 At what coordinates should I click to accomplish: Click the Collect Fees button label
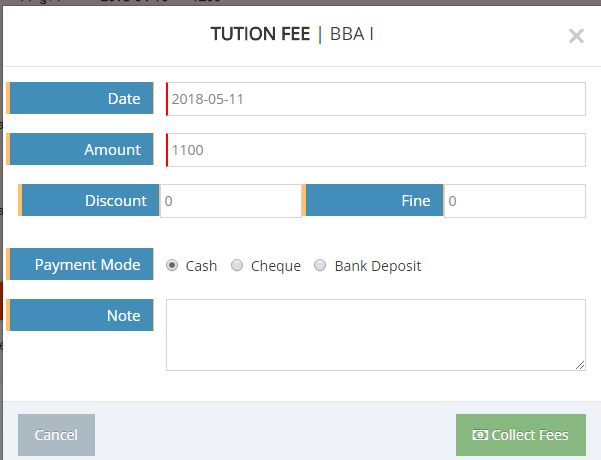(x=530, y=435)
